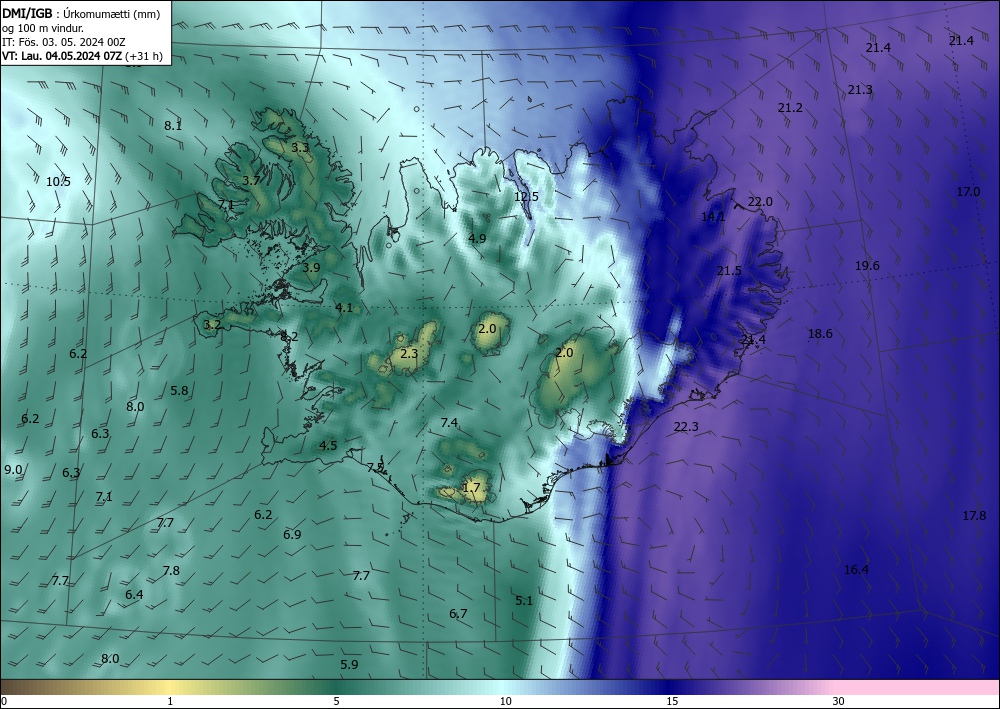Click the title line 'DMI/IGB : Úrkomumætti (mm)'
The height and width of the screenshot is (709, 1000).
point(81,14)
